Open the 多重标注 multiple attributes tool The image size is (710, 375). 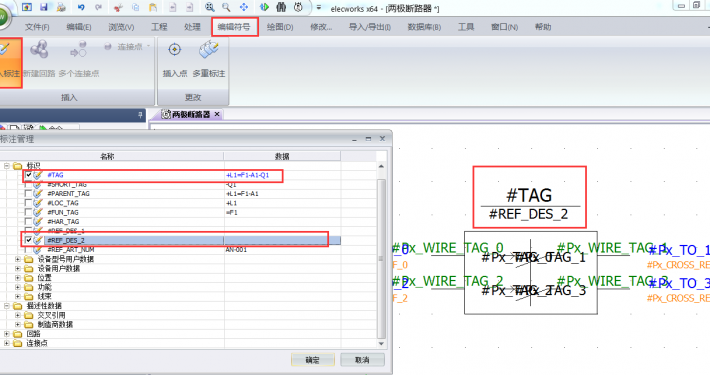[x=209, y=60]
